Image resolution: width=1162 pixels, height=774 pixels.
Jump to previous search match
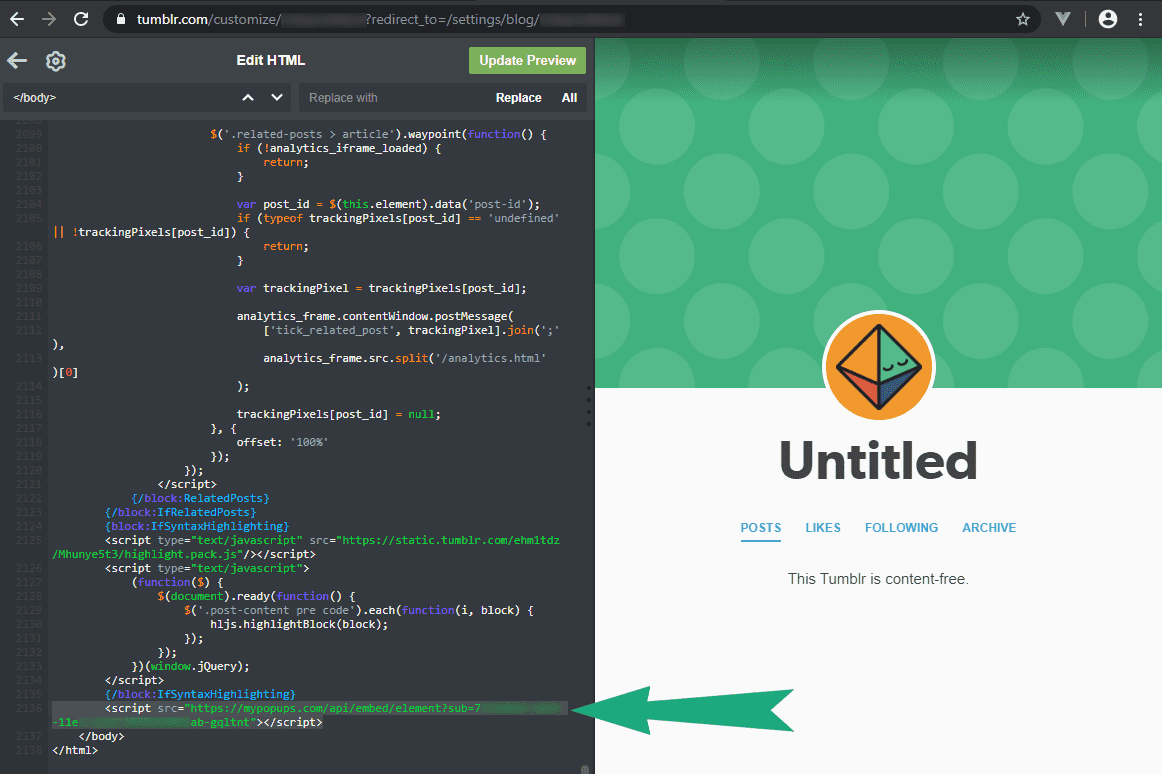click(x=248, y=98)
